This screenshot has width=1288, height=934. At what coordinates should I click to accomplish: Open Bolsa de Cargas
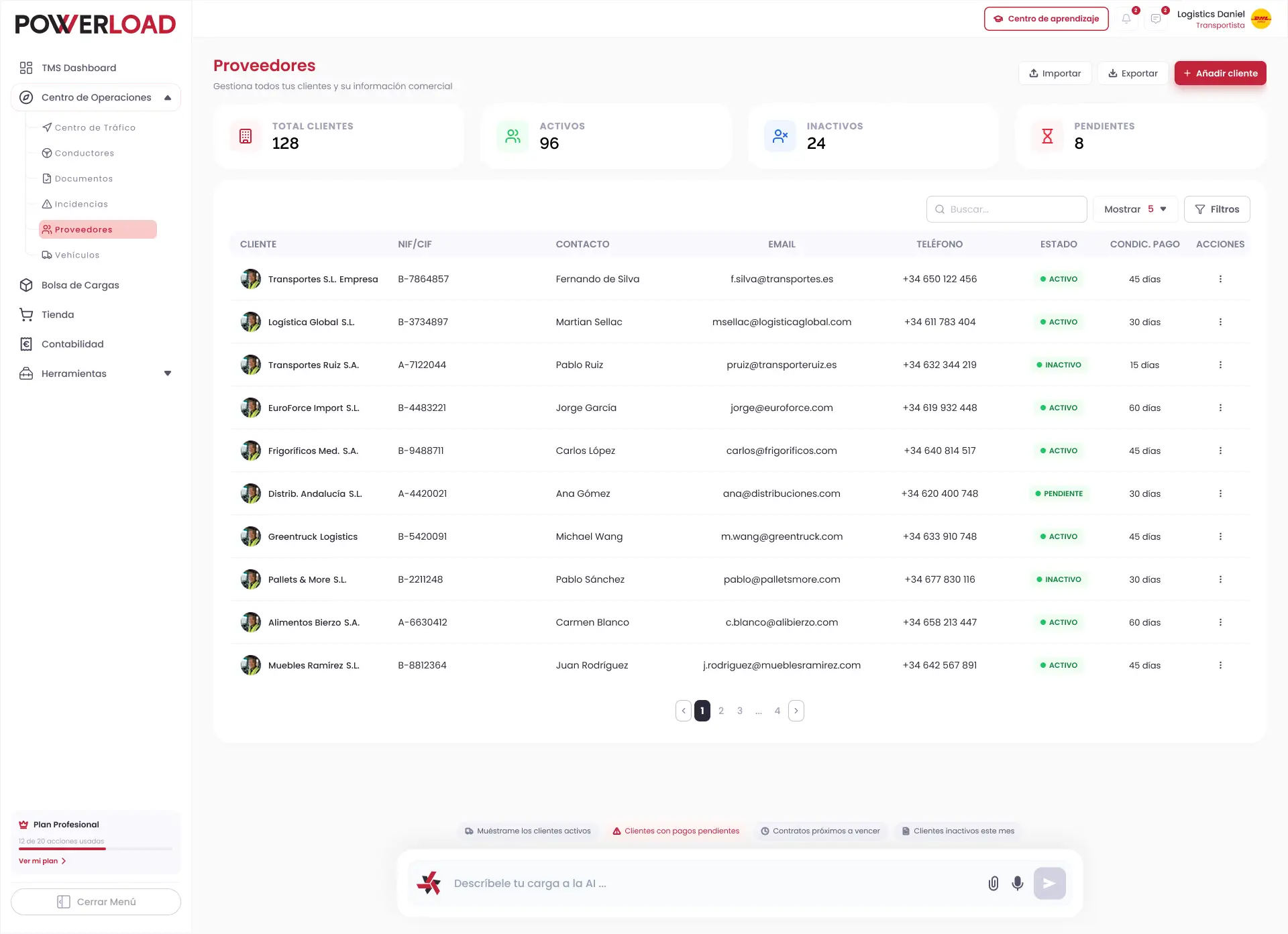tap(69, 285)
